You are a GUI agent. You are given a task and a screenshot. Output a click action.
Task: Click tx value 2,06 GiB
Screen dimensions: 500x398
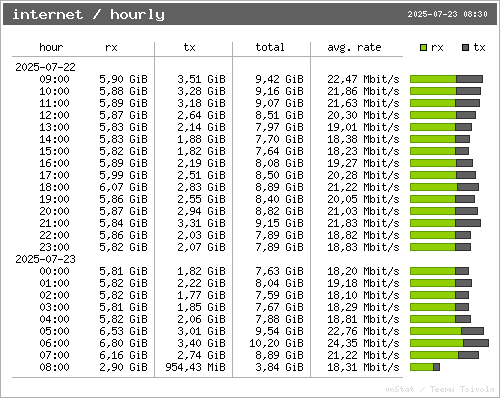(x=201, y=319)
